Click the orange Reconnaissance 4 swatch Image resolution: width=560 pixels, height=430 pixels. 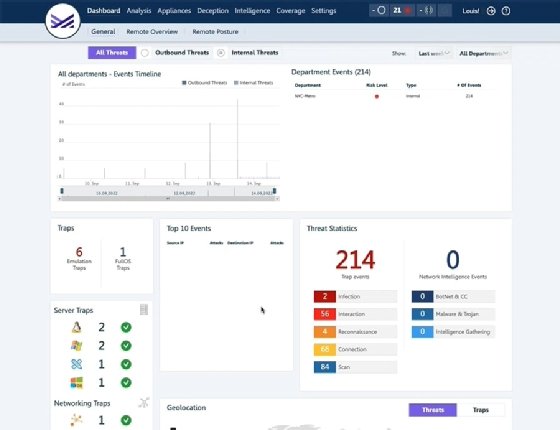325,332
